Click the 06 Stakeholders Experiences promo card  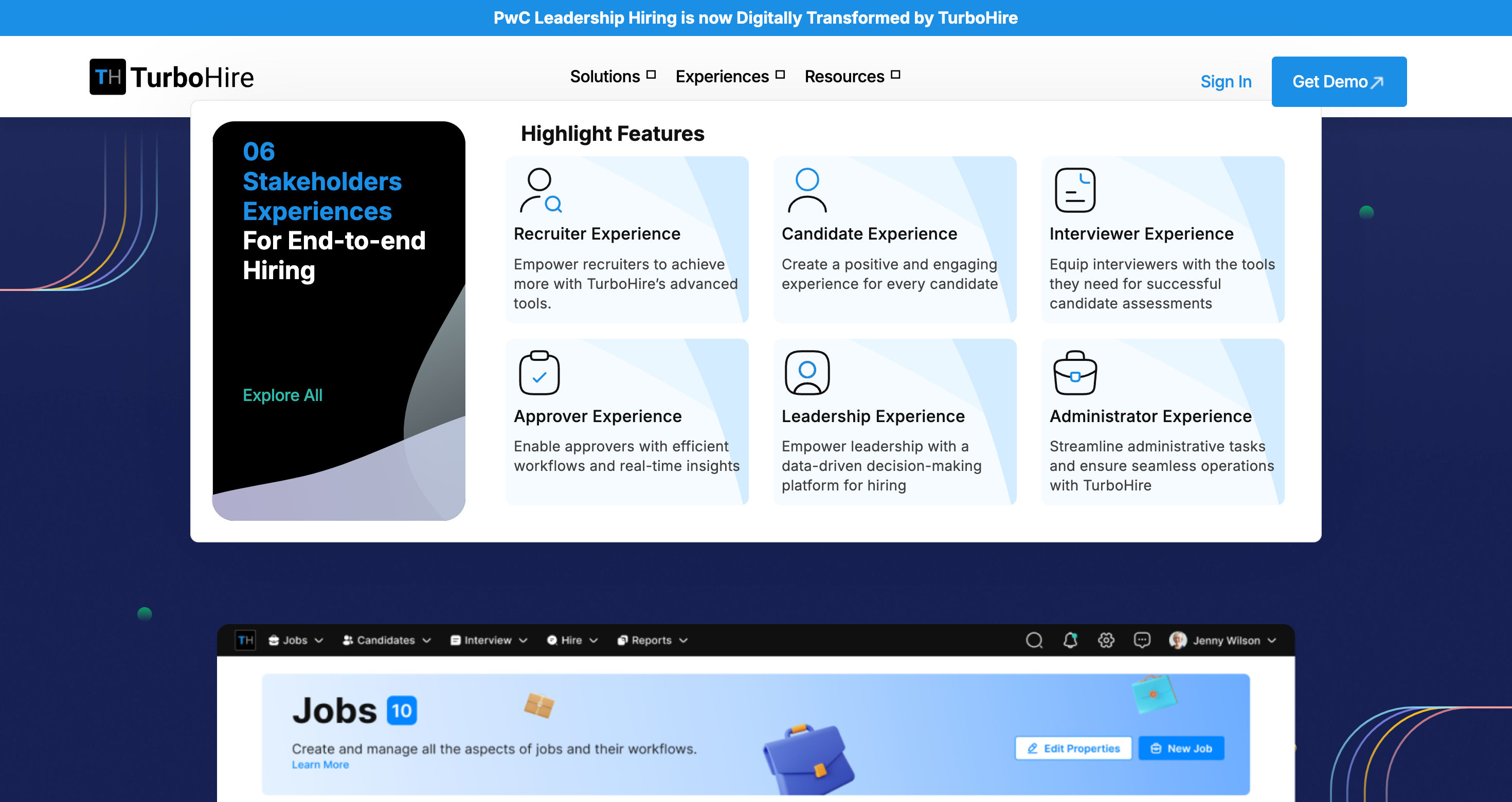point(339,321)
